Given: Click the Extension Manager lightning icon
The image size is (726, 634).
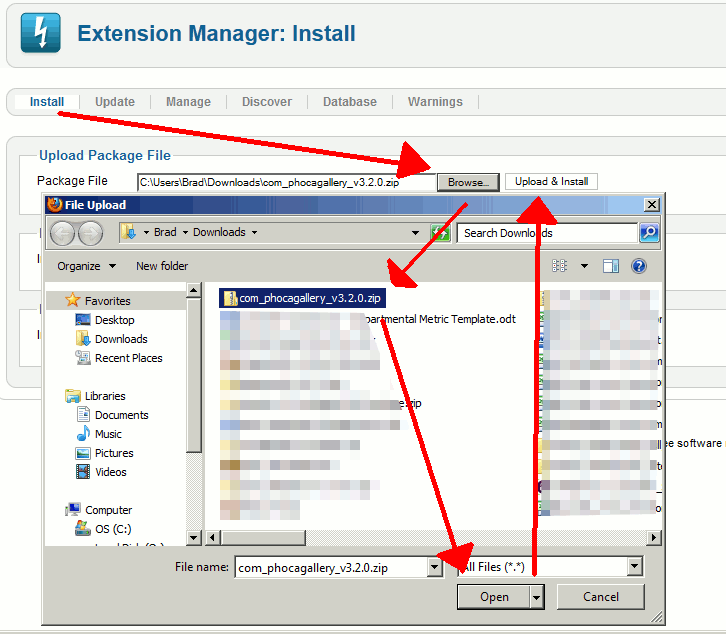Looking at the screenshot, I should [x=41, y=33].
